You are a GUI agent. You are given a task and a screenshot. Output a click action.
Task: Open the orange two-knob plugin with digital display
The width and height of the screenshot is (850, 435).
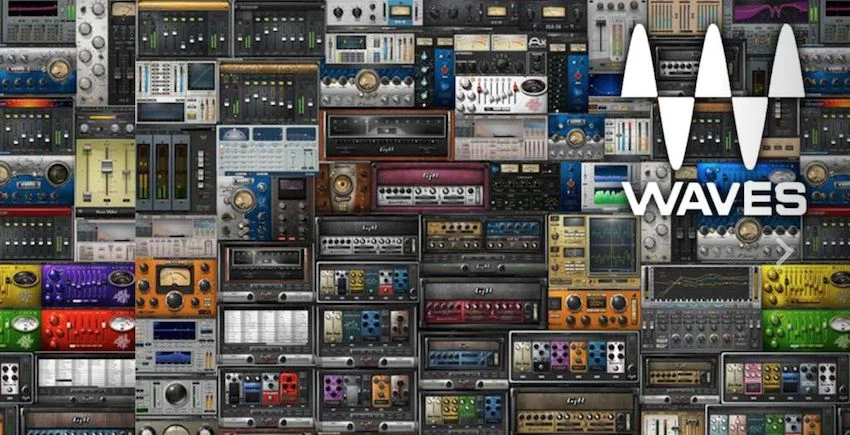pos(594,309)
